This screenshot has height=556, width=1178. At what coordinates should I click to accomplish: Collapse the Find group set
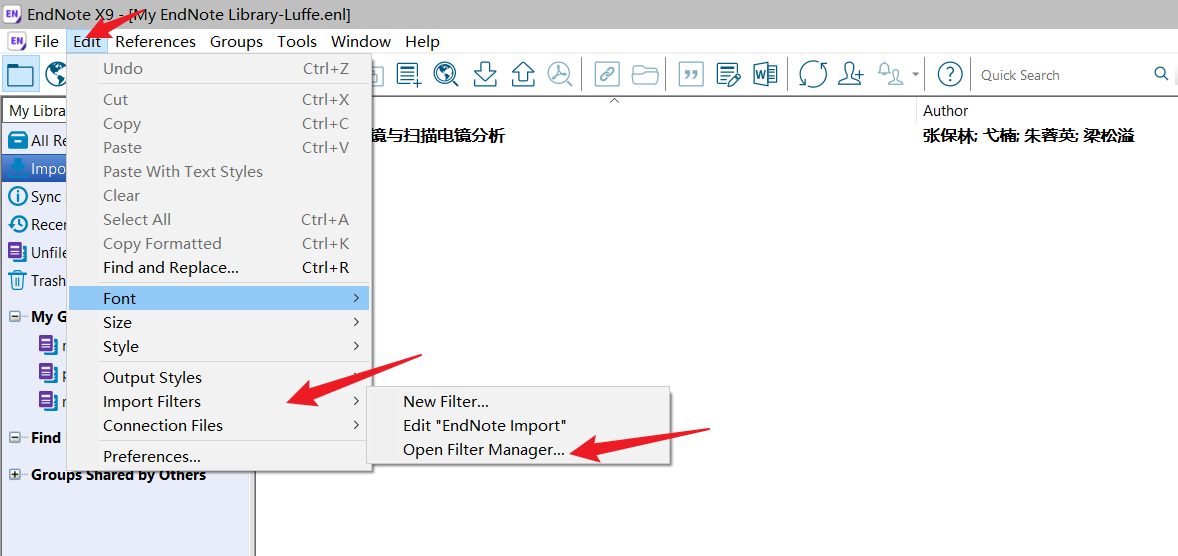tap(15, 437)
